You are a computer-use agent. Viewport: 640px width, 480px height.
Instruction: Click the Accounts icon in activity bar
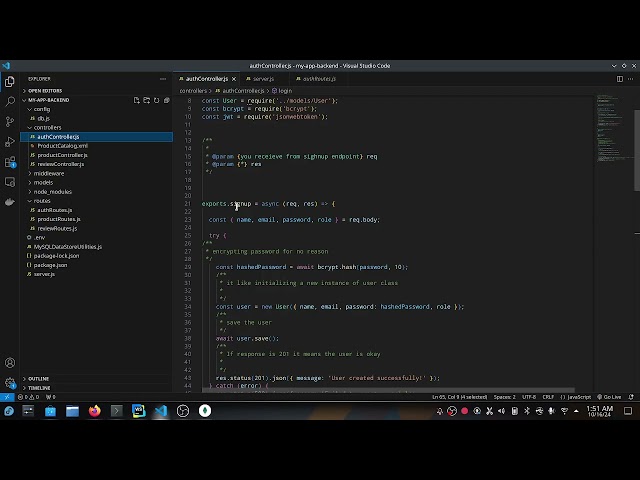click(x=10, y=362)
